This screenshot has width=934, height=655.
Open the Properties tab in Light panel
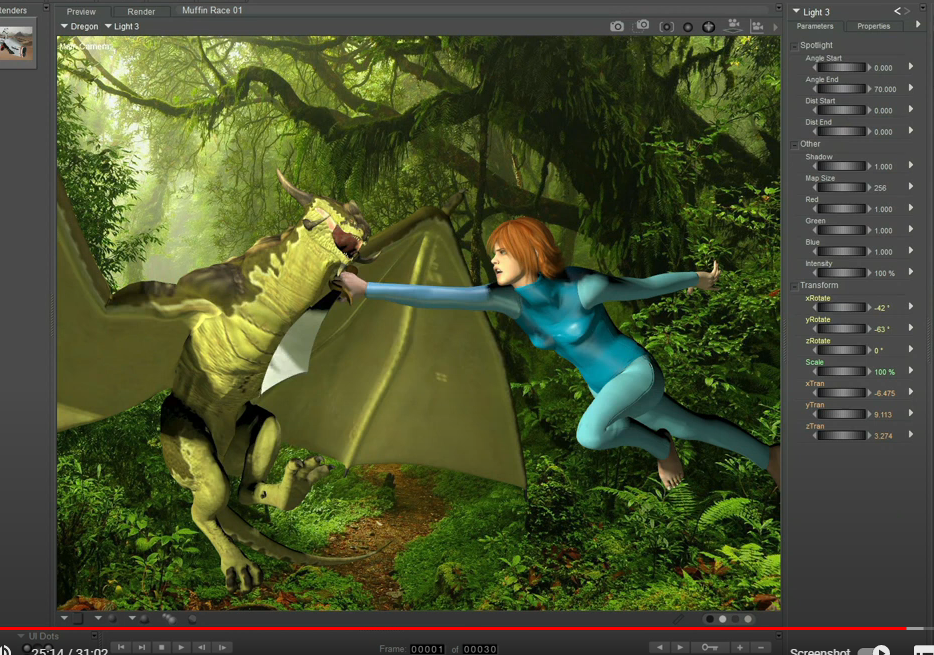coord(873,26)
